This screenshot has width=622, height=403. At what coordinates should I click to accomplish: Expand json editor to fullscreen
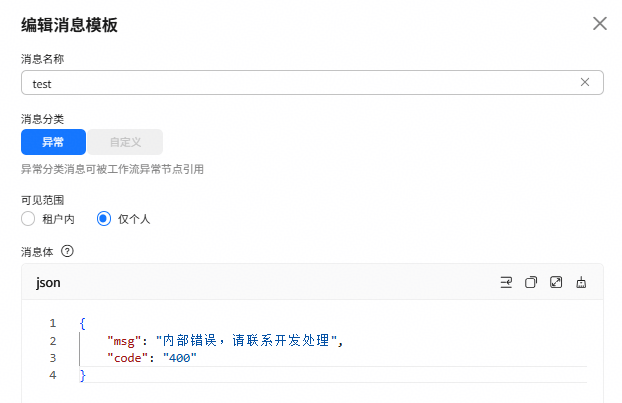(556, 282)
